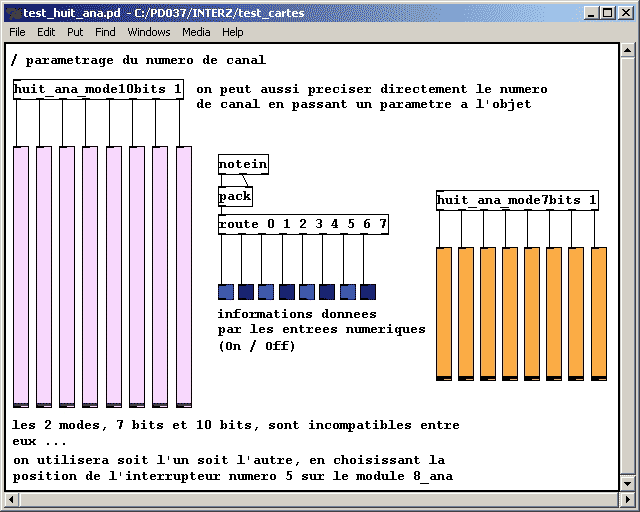Click the first pink vertical slider

(21, 275)
